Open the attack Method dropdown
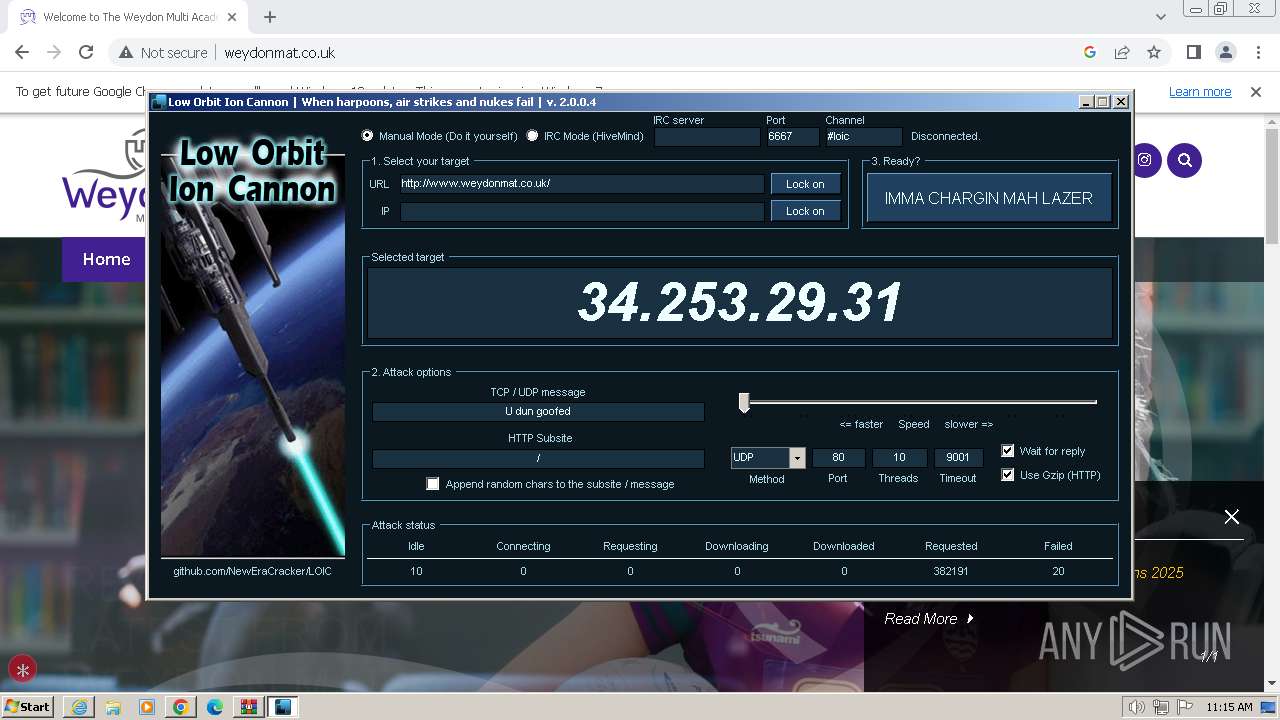Image resolution: width=1280 pixels, height=720 pixels. pyautogui.click(x=797, y=458)
